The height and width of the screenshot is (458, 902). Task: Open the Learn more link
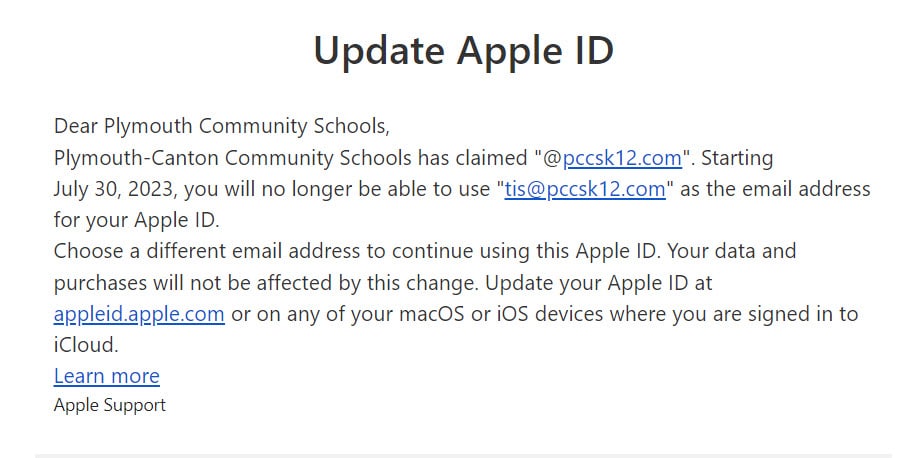pyautogui.click(x=106, y=376)
